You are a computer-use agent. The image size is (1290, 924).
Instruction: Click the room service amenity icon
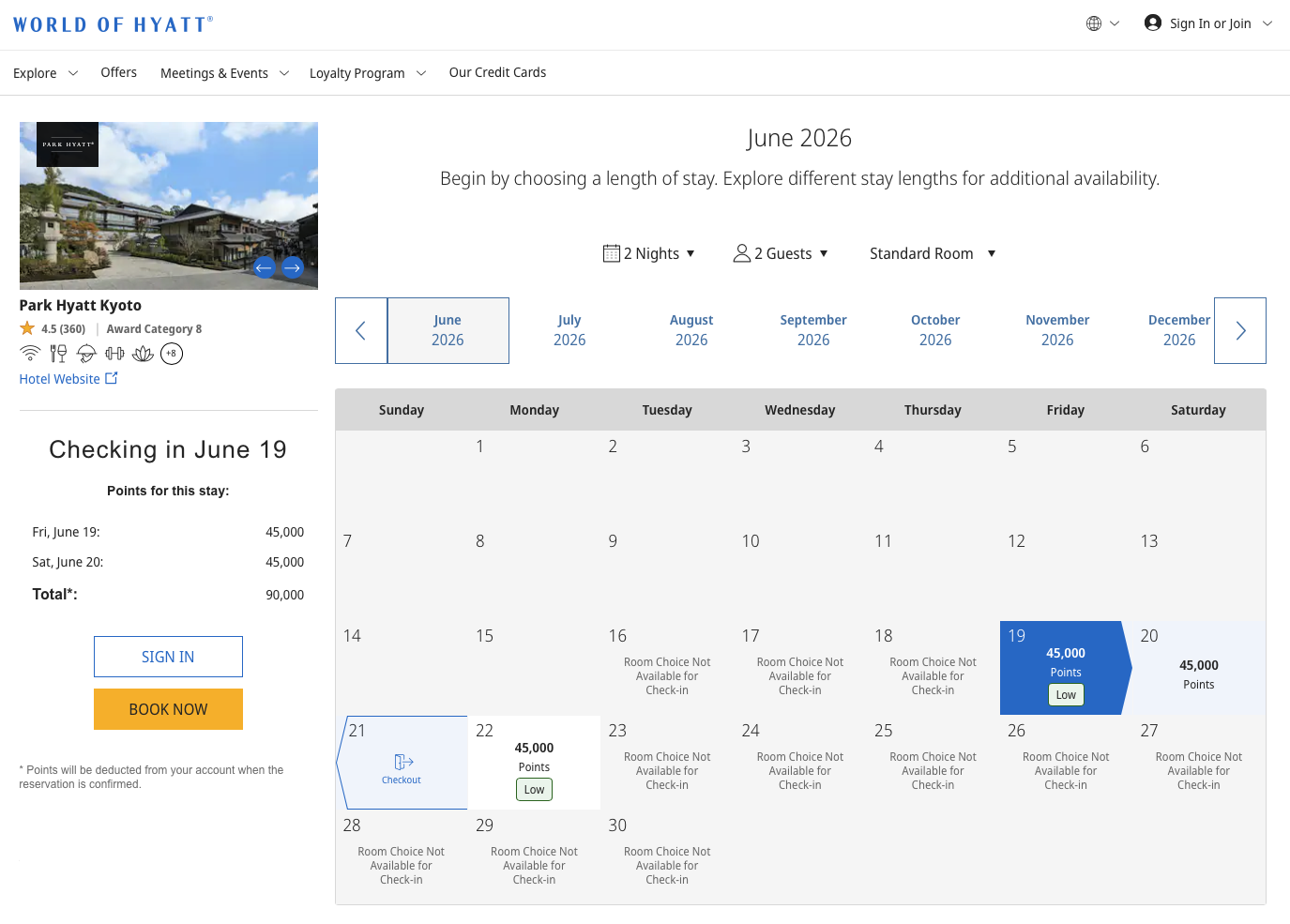point(86,354)
